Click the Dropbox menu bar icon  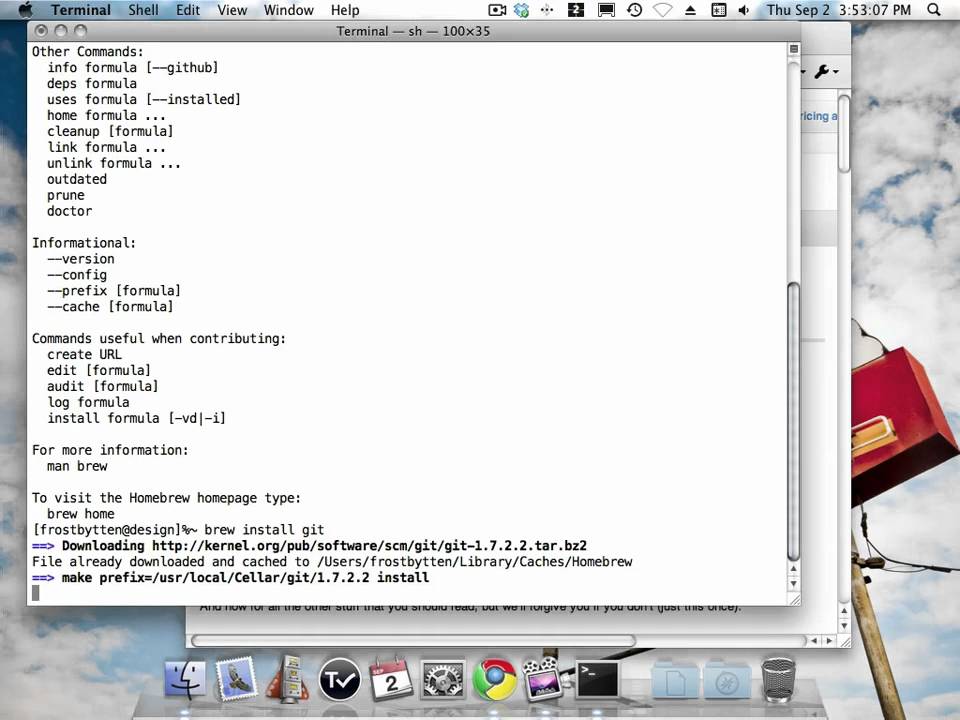[522, 10]
